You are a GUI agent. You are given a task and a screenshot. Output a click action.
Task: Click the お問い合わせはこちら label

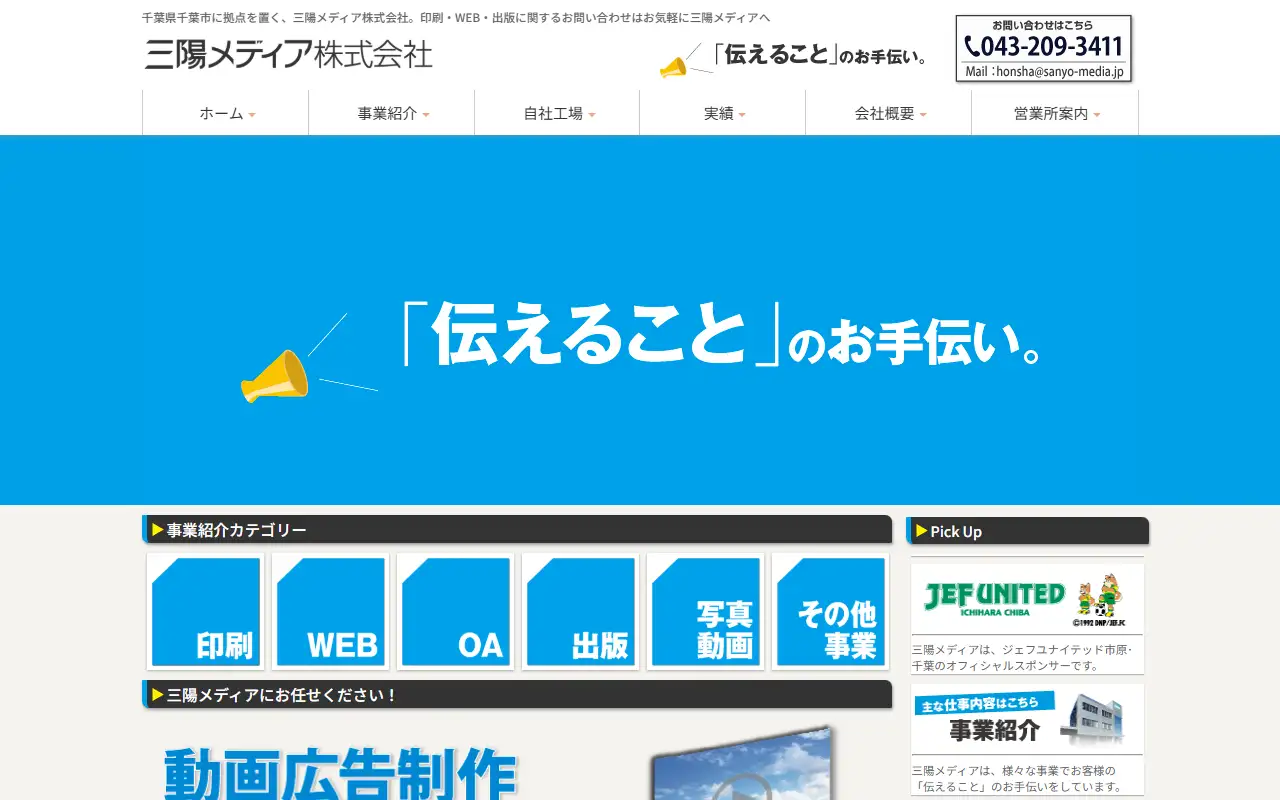pyautogui.click(x=1043, y=25)
